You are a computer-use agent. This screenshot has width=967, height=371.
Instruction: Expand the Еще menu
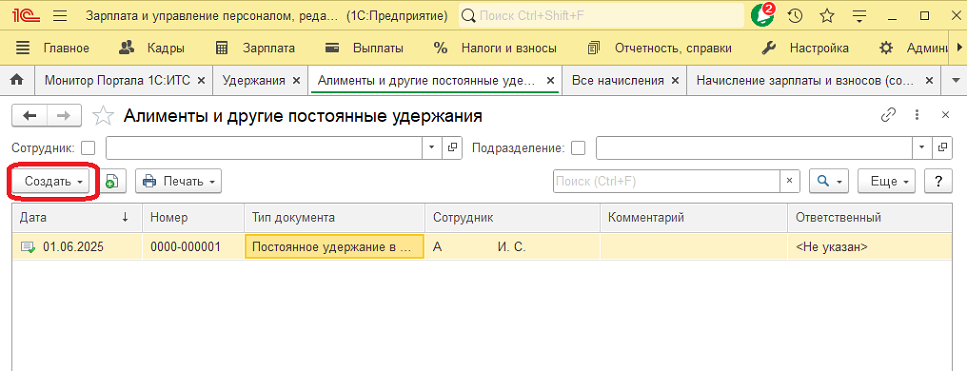tap(887, 181)
